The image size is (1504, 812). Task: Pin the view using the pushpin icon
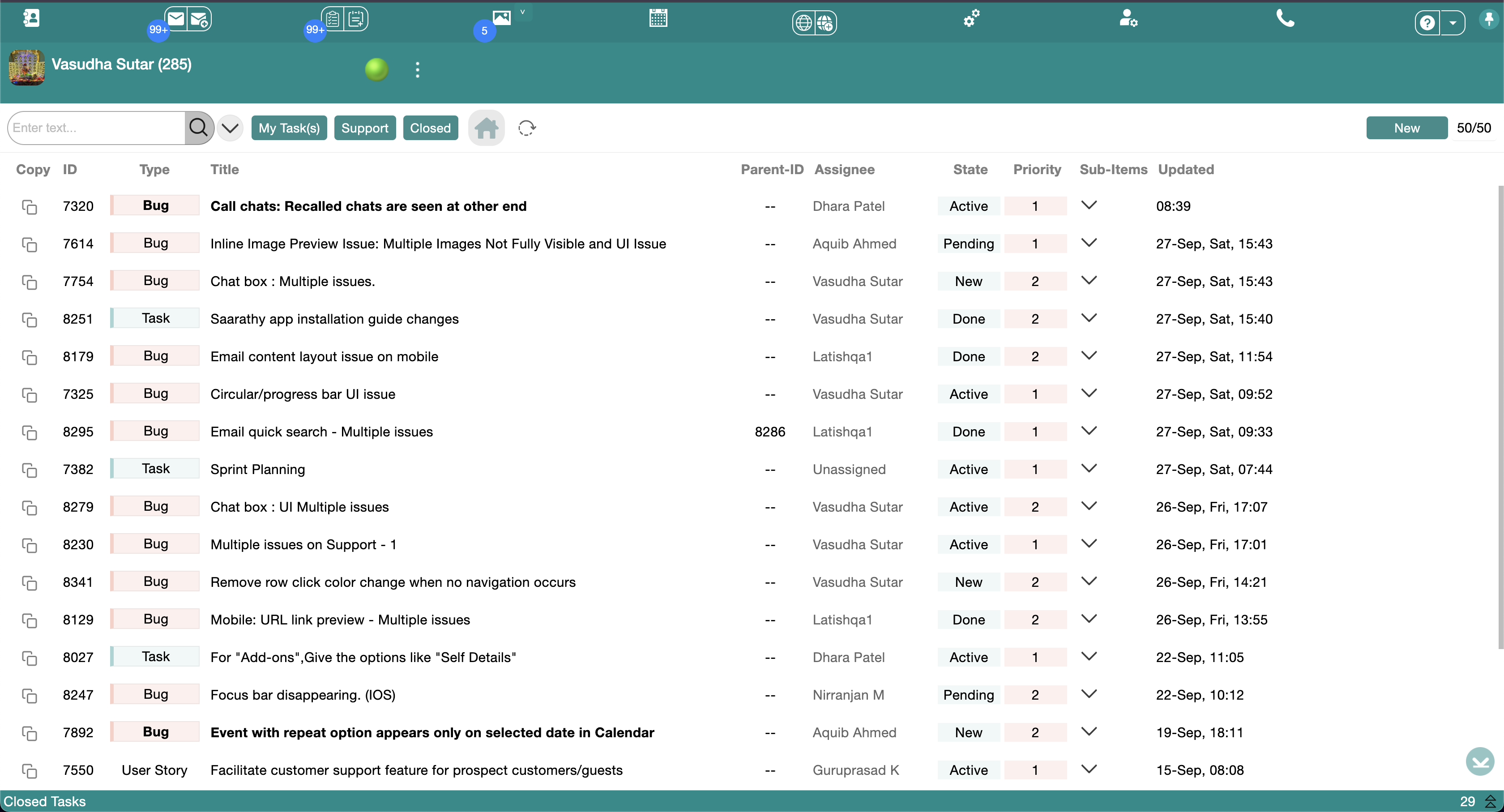[1488, 19]
